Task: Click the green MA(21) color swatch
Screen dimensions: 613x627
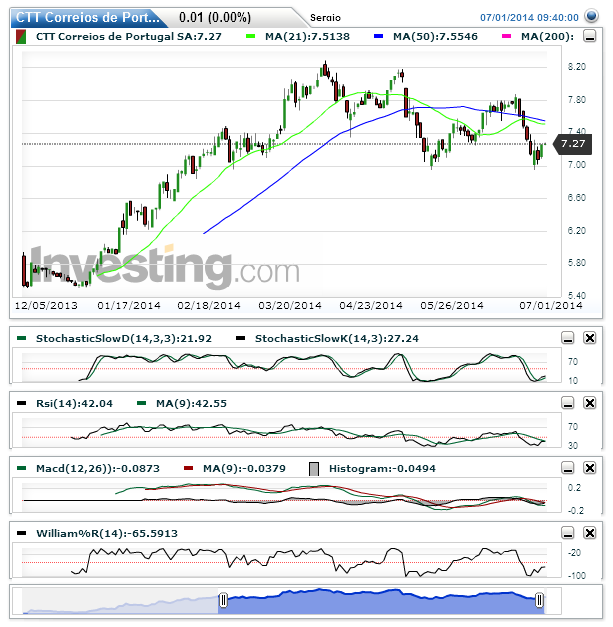Action: pos(250,36)
